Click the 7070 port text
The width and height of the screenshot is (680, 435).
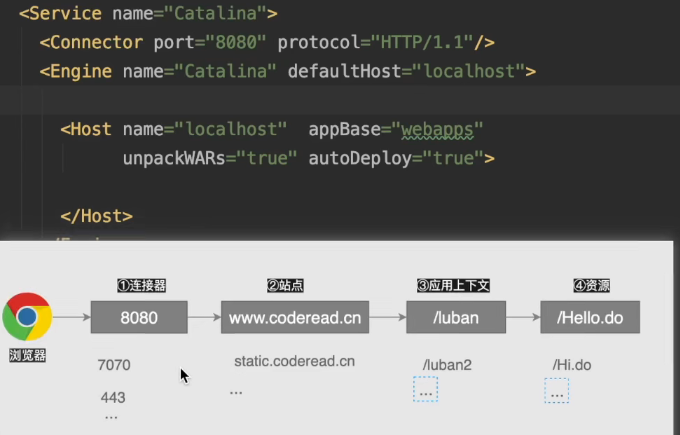(114, 365)
